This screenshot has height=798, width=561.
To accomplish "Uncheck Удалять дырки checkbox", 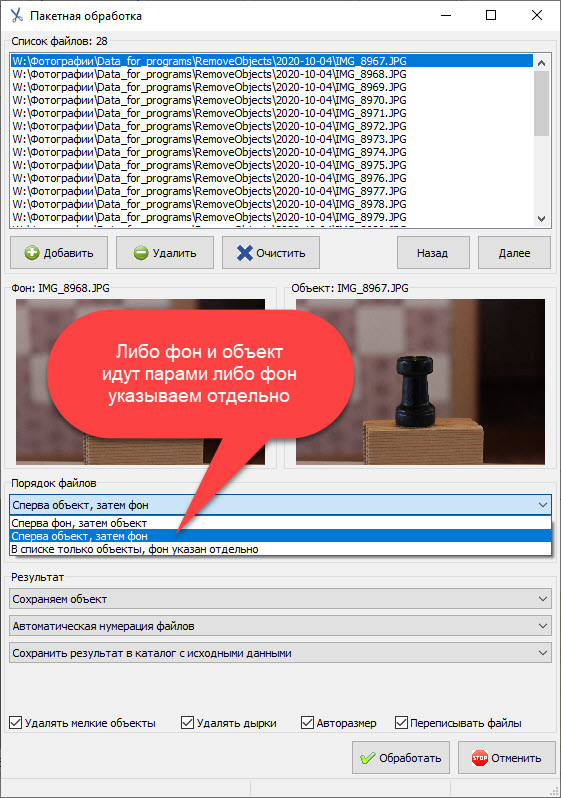I will pyautogui.click(x=187, y=723).
